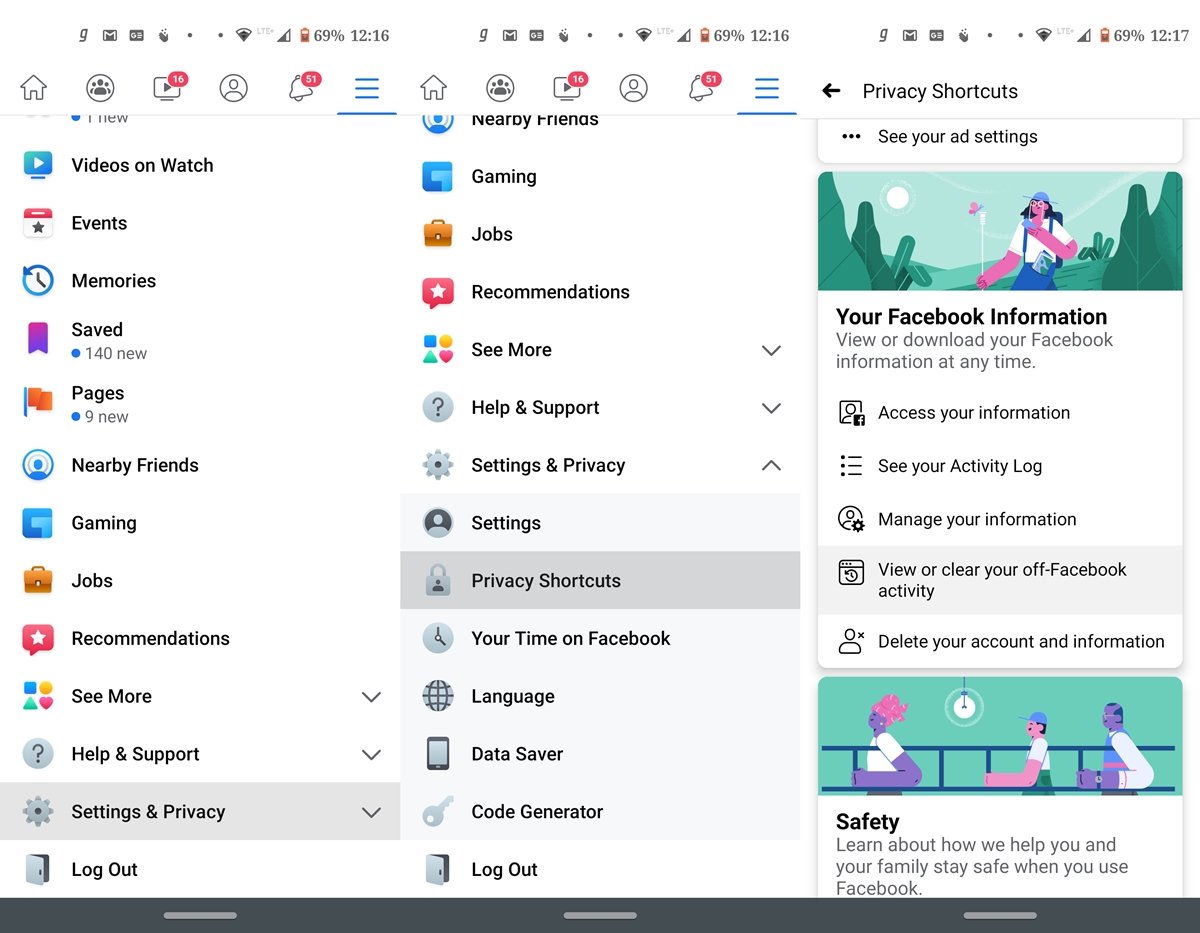Screen dimensions: 1200x933
Task: Select Gaming icon in the middle phone screen
Action: pos(438,177)
